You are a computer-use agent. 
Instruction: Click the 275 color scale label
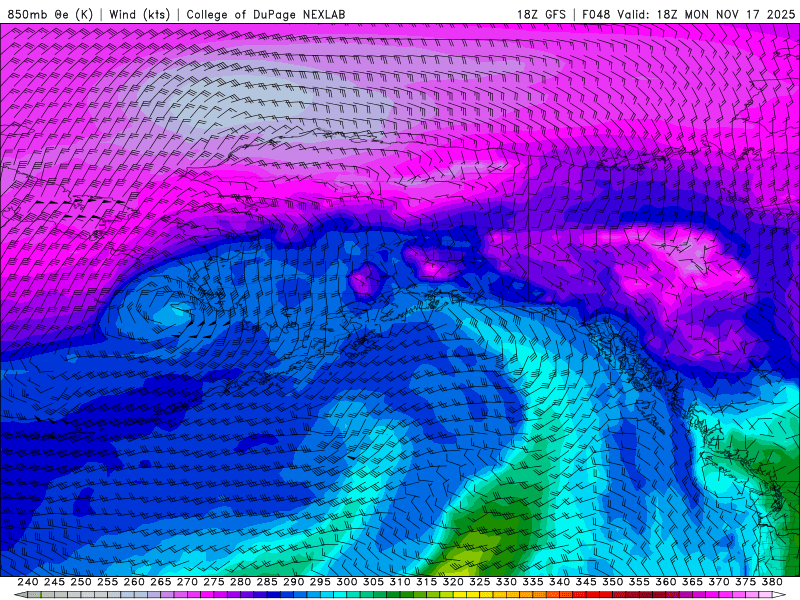(x=213, y=582)
